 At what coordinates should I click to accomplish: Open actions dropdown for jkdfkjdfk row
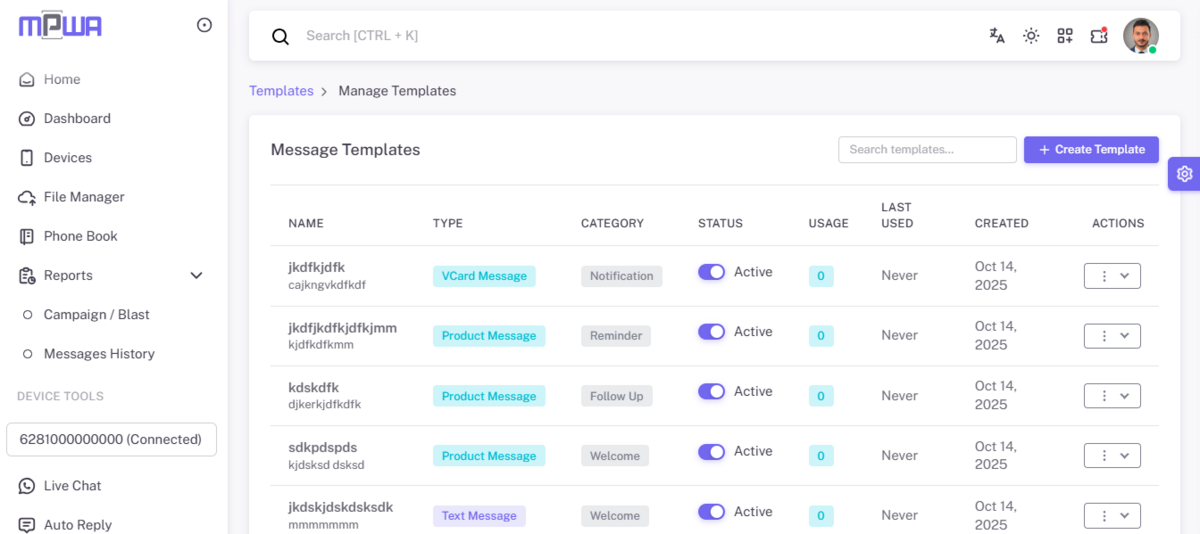coord(1112,276)
